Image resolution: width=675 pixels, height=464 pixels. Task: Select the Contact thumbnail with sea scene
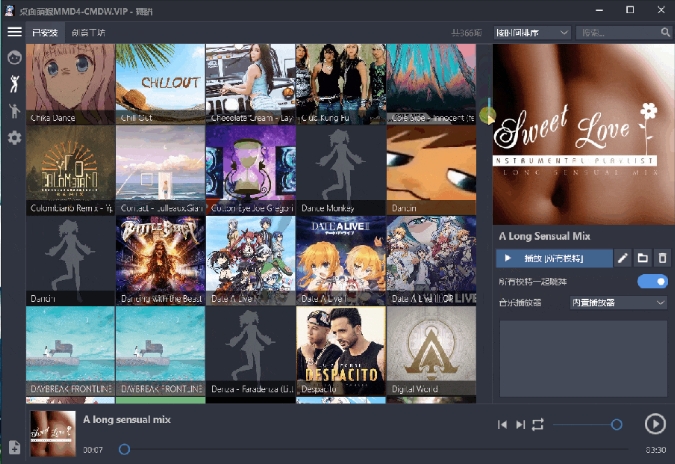tap(161, 170)
